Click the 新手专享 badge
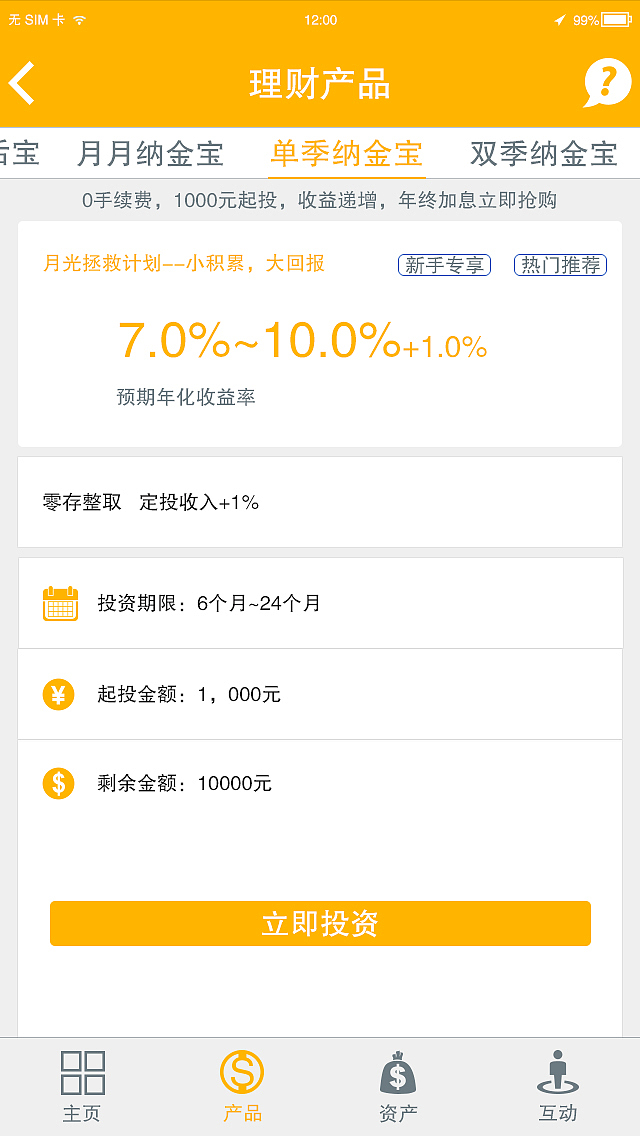The image size is (640, 1136). point(444,264)
